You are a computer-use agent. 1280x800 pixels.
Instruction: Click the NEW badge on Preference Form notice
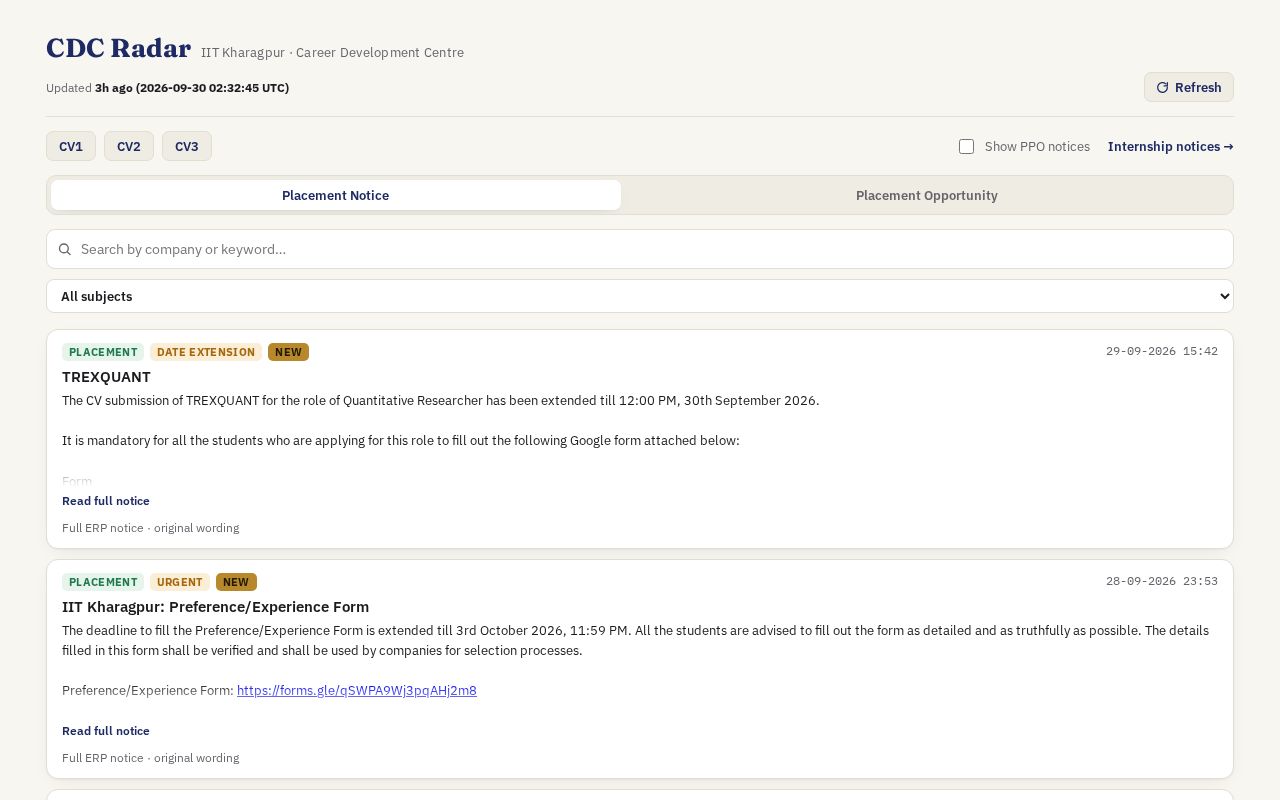(x=236, y=582)
